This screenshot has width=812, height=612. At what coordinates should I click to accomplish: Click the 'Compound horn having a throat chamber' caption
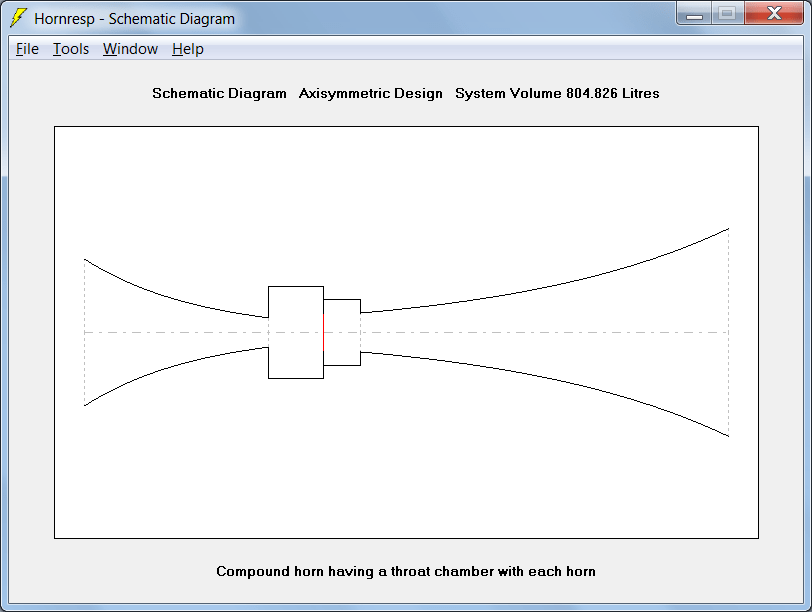pos(405,571)
